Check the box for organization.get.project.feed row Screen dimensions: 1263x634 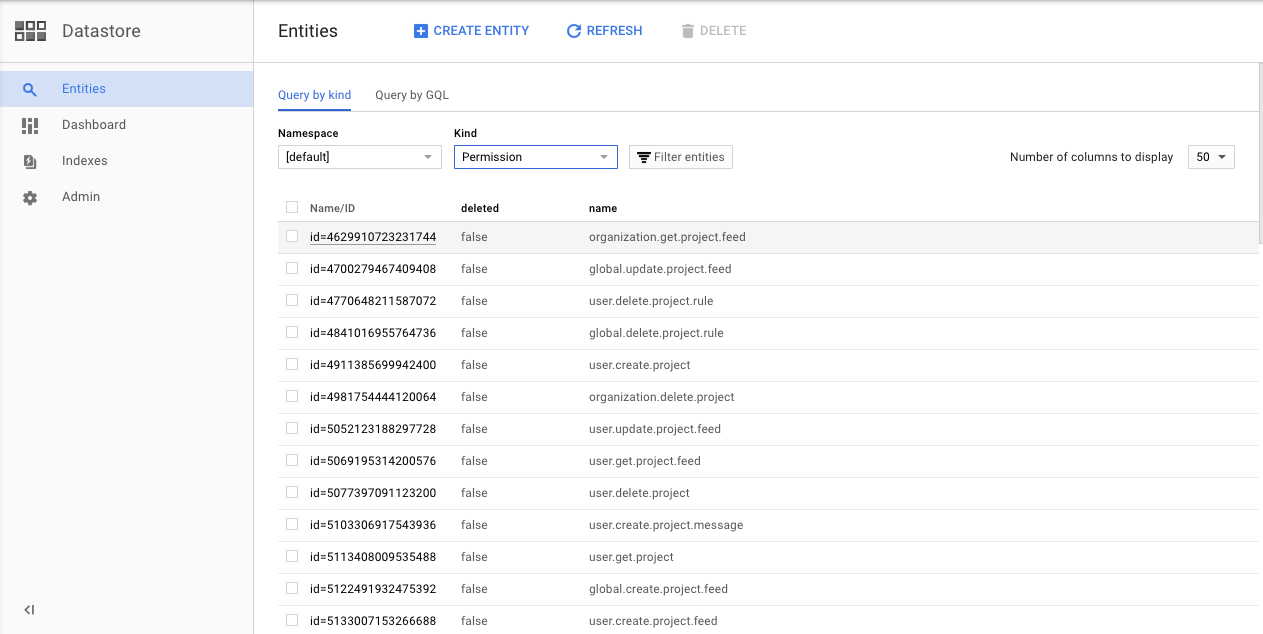(x=292, y=236)
